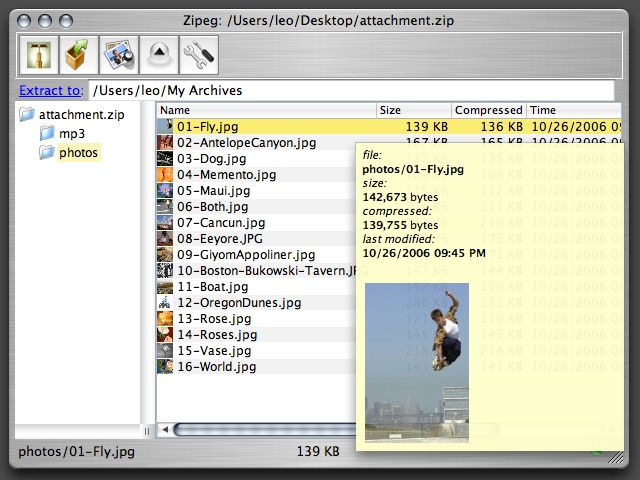Click the flower thumbnail of 05-Maui.jpg

tap(165, 190)
